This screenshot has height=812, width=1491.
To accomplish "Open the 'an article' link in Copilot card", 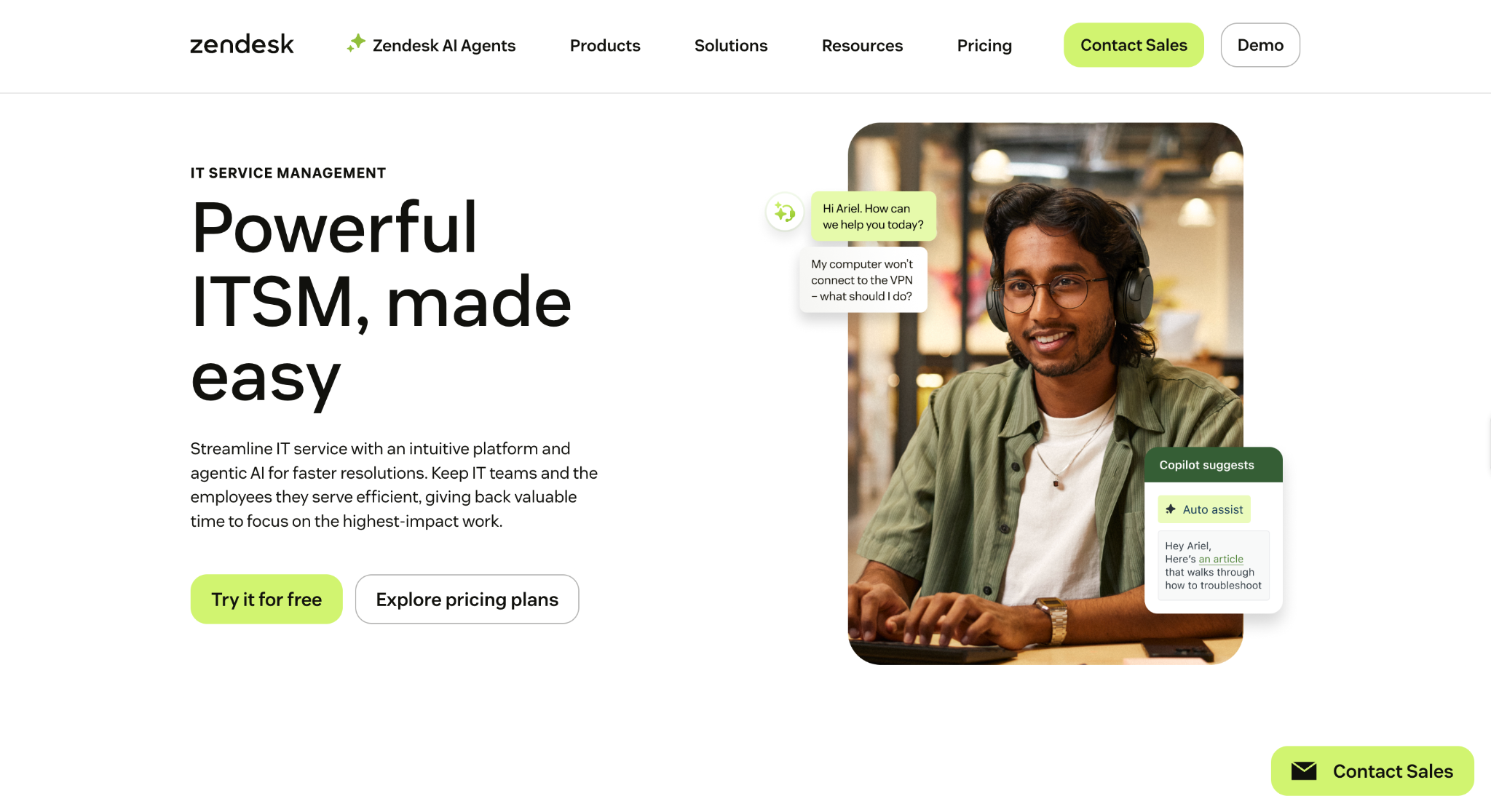I will 1221,559.
